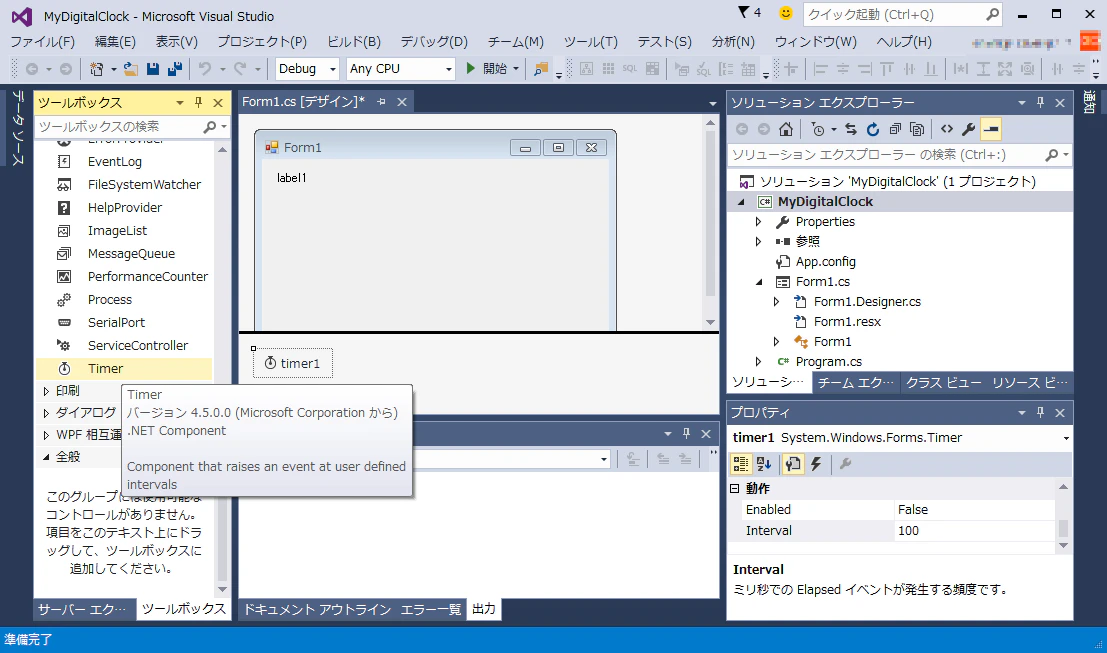1107x653 pixels.
Task: Click the Save All toolbar icon
Action: click(x=175, y=68)
